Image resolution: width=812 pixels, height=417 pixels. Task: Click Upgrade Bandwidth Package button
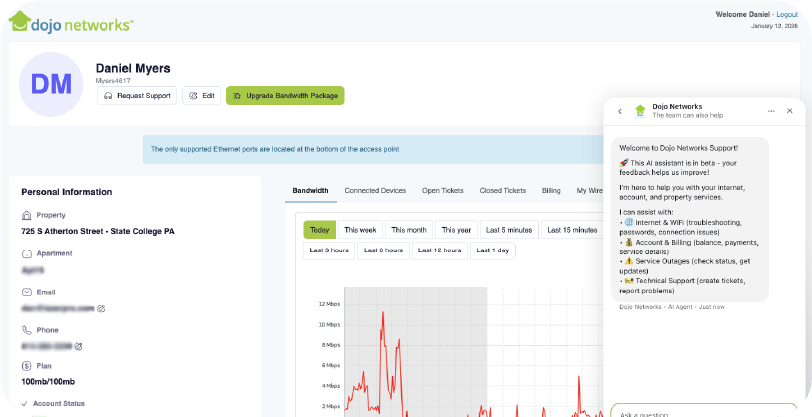[285, 96]
